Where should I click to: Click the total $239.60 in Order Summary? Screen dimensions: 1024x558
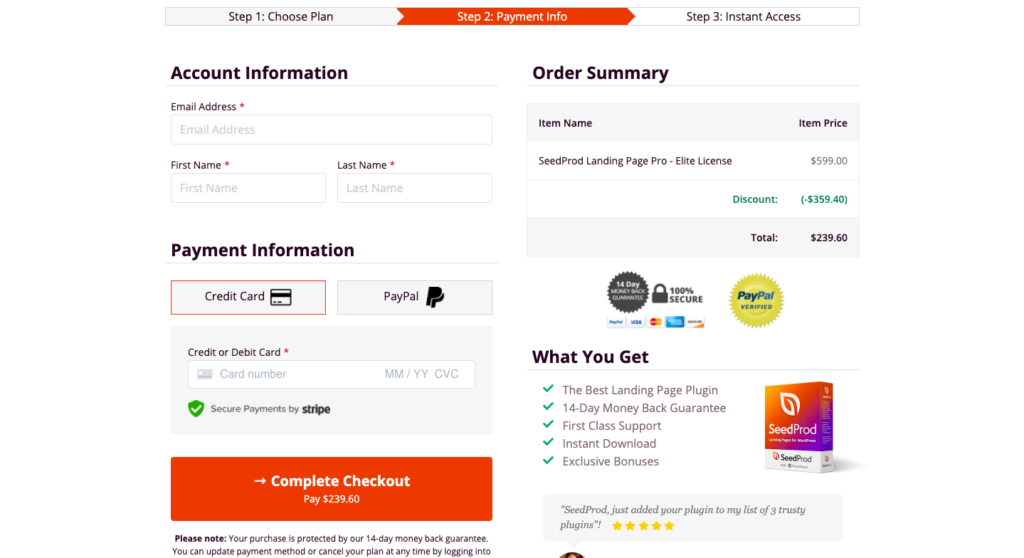pyautogui.click(x=829, y=238)
